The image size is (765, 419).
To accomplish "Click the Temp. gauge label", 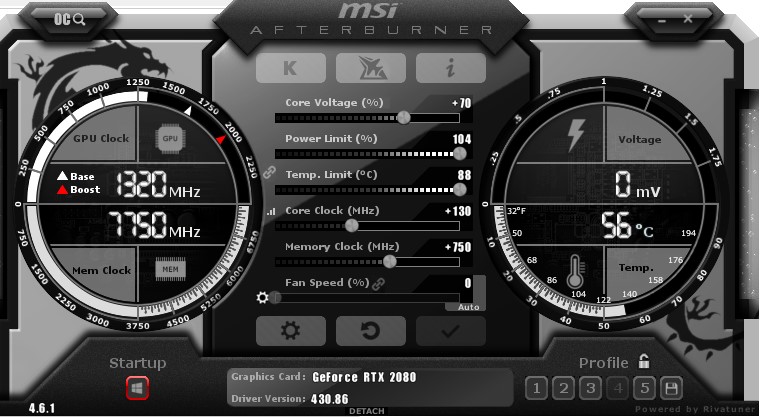I will click(636, 267).
